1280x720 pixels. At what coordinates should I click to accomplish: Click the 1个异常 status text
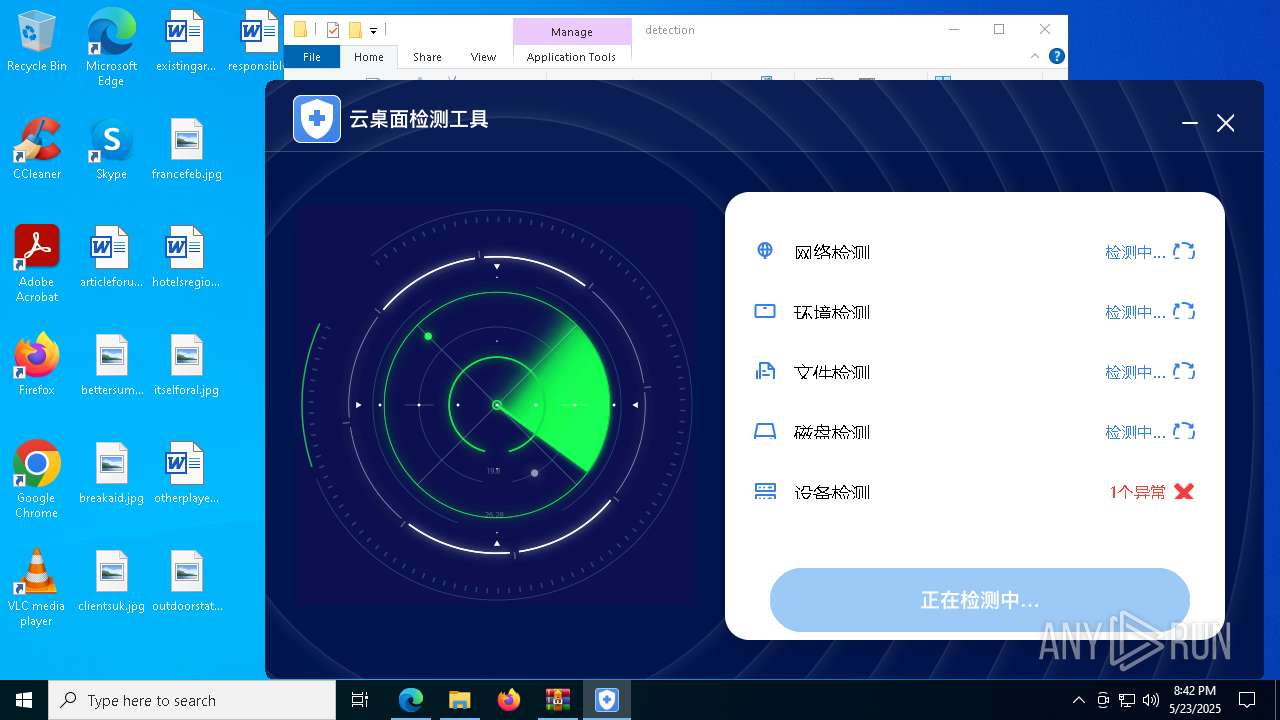1138,492
